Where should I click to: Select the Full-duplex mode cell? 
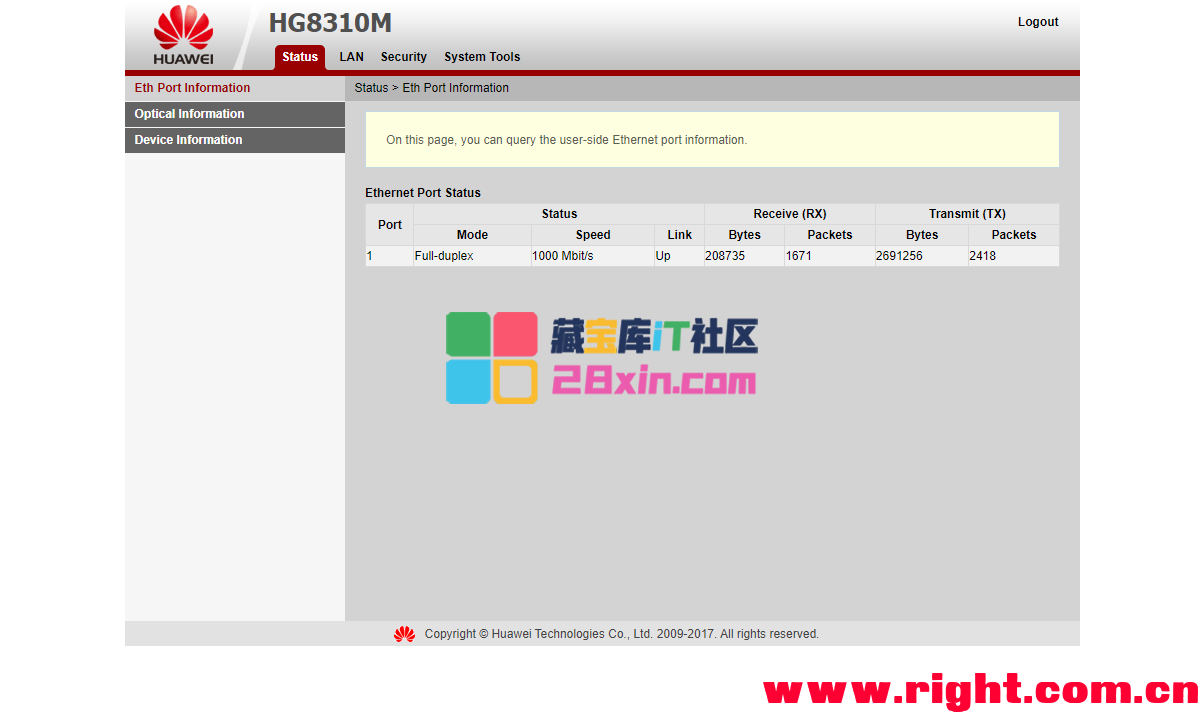point(444,256)
